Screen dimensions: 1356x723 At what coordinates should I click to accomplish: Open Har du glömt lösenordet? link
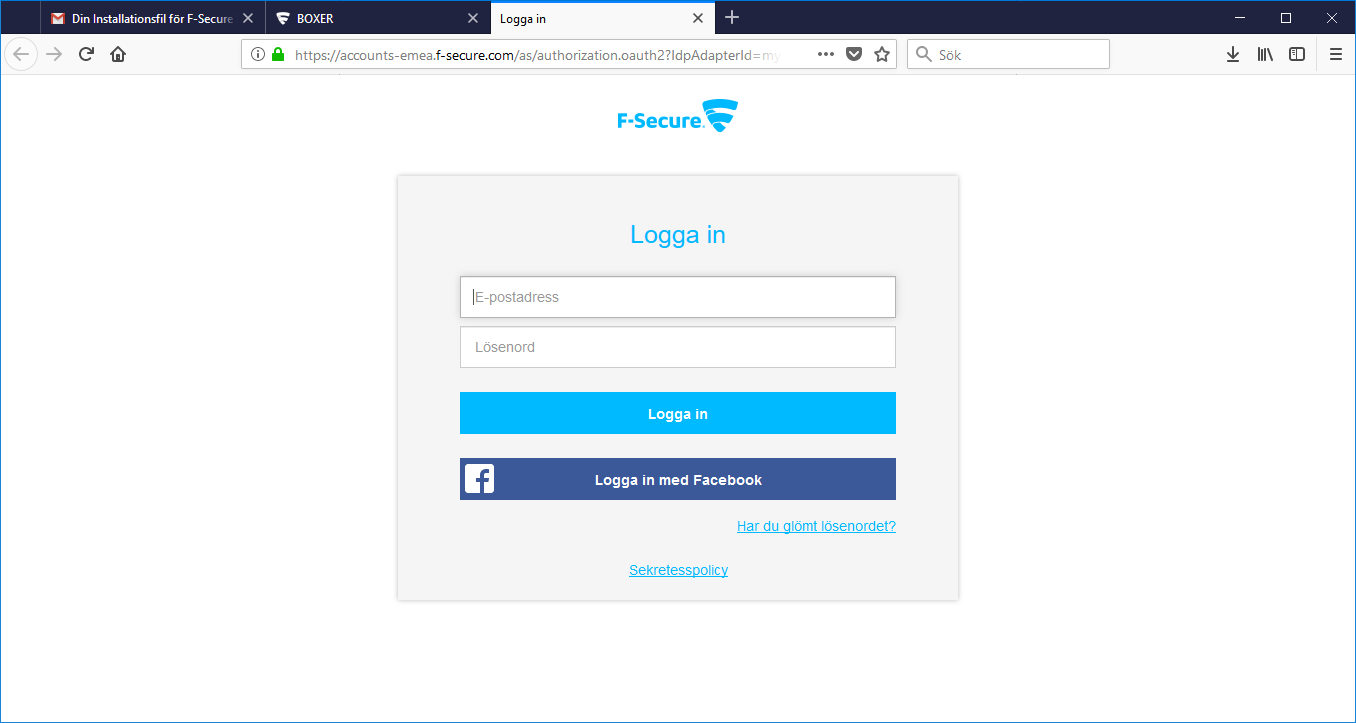(816, 526)
